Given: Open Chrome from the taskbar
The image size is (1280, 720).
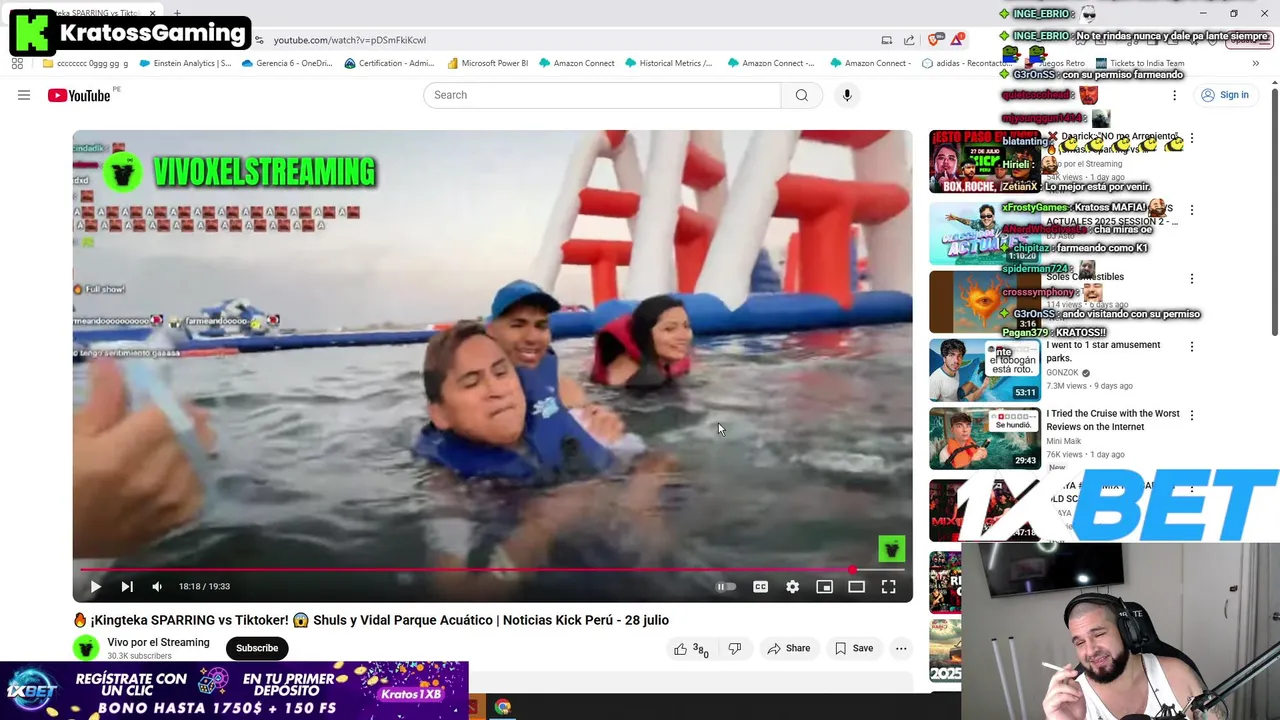Looking at the screenshot, I should [502, 707].
